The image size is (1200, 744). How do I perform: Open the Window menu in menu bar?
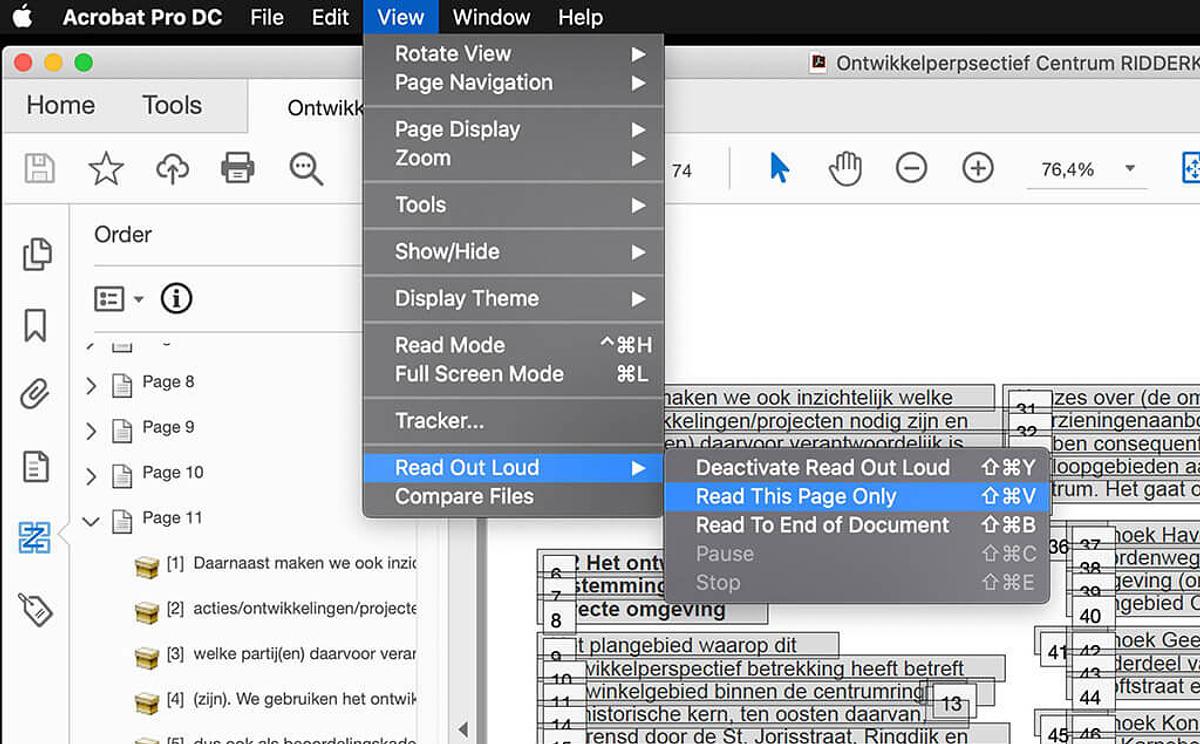(x=489, y=17)
